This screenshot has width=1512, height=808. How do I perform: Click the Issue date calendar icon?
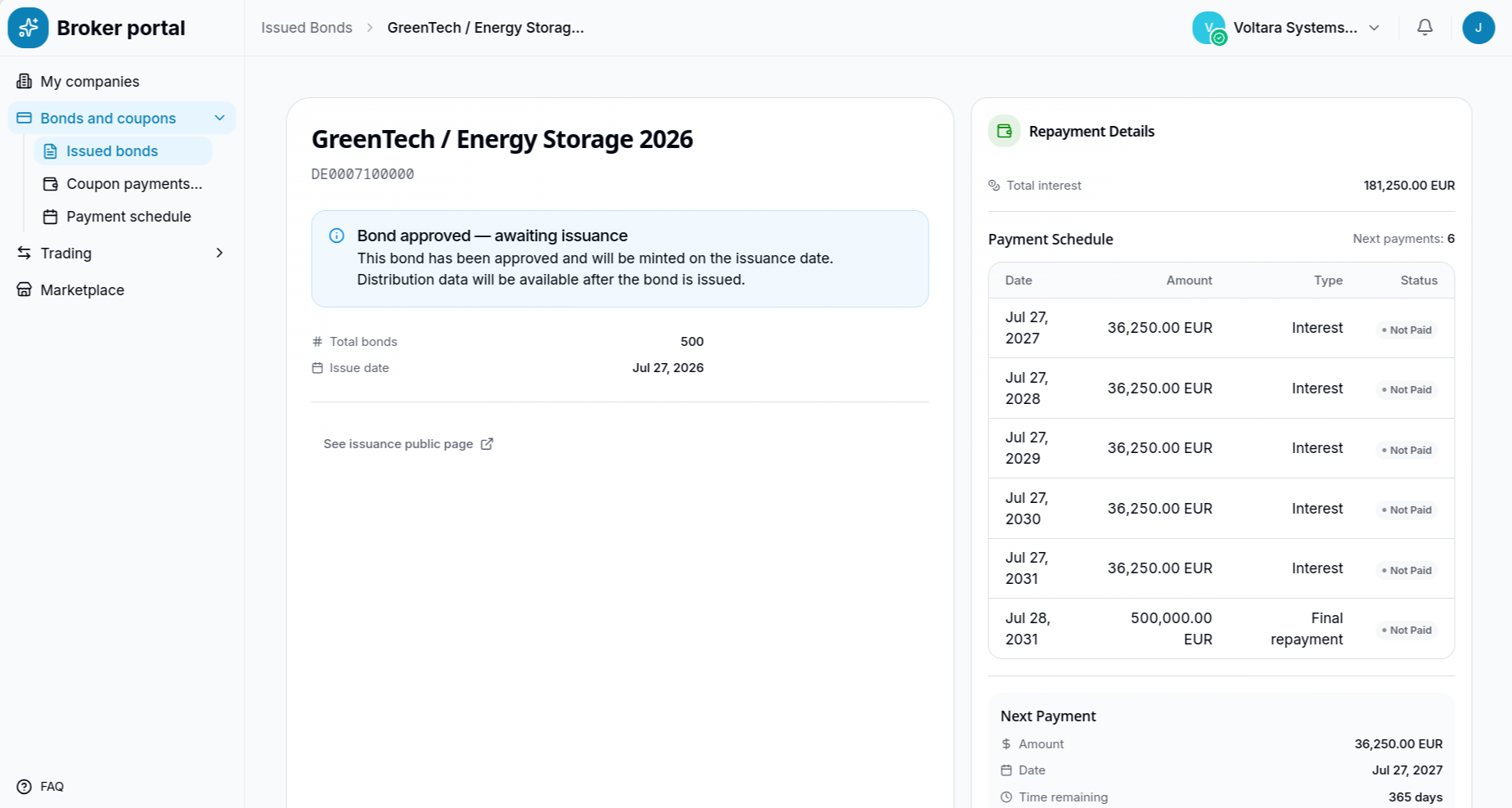coord(317,368)
